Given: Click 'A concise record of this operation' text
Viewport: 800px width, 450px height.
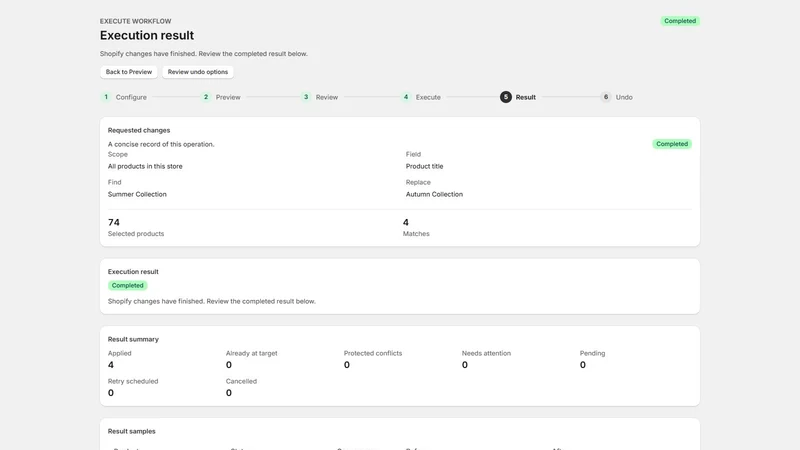Looking at the screenshot, I should pyautogui.click(x=161, y=144).
